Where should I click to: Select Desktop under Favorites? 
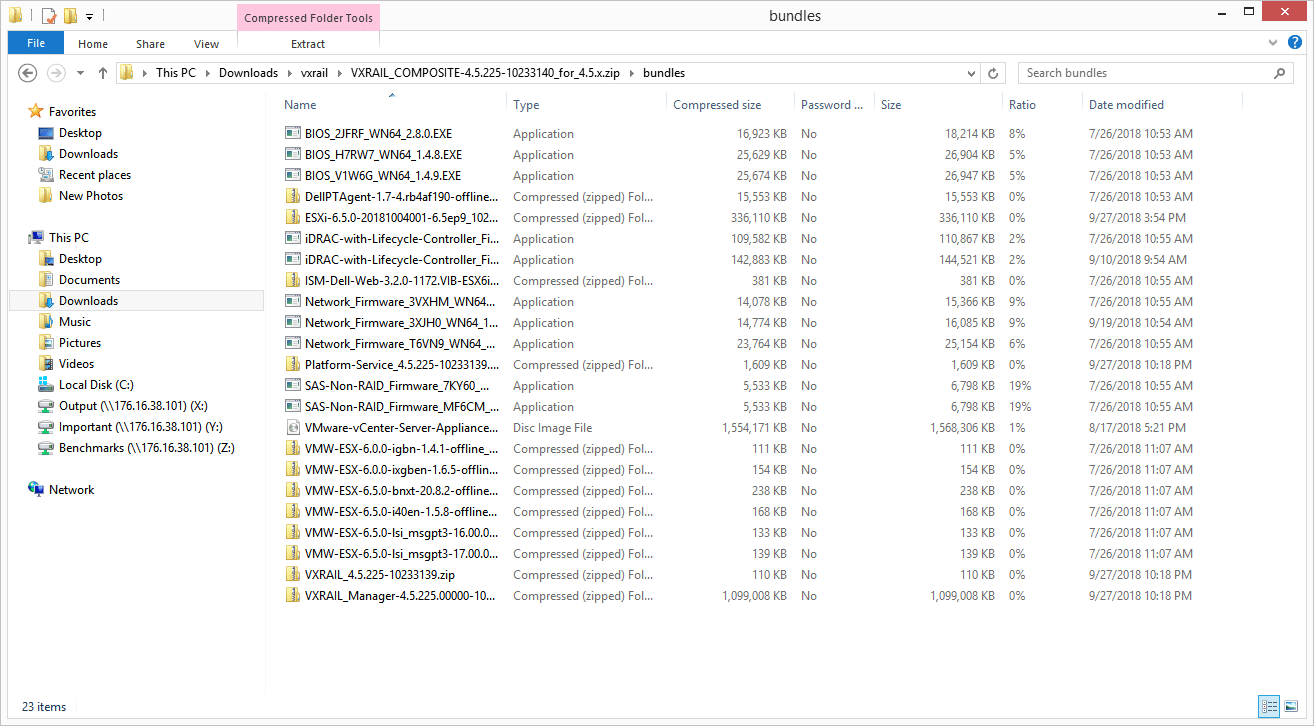point(80,133)
